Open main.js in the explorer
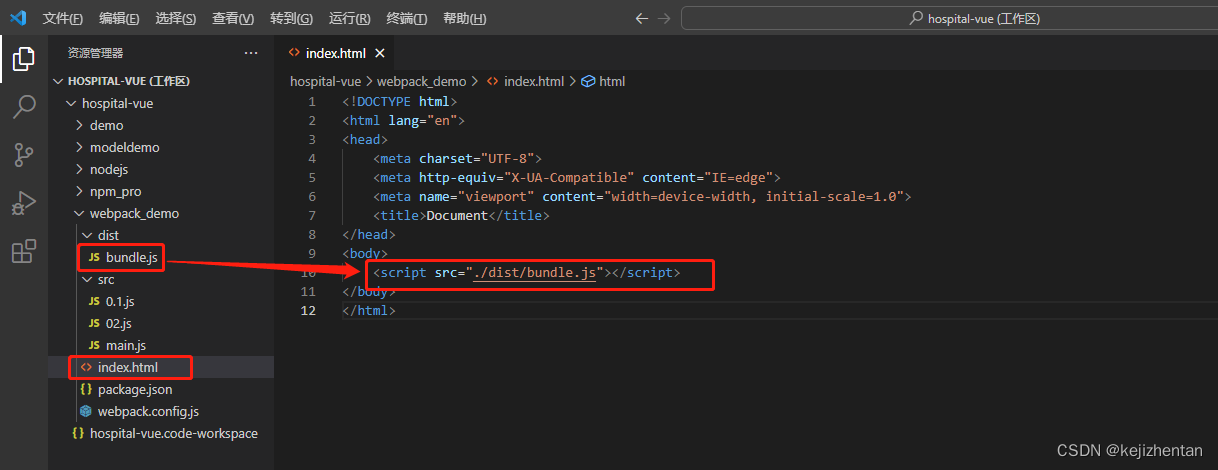The image size is (1218, 470). click(x=161, y=345)
